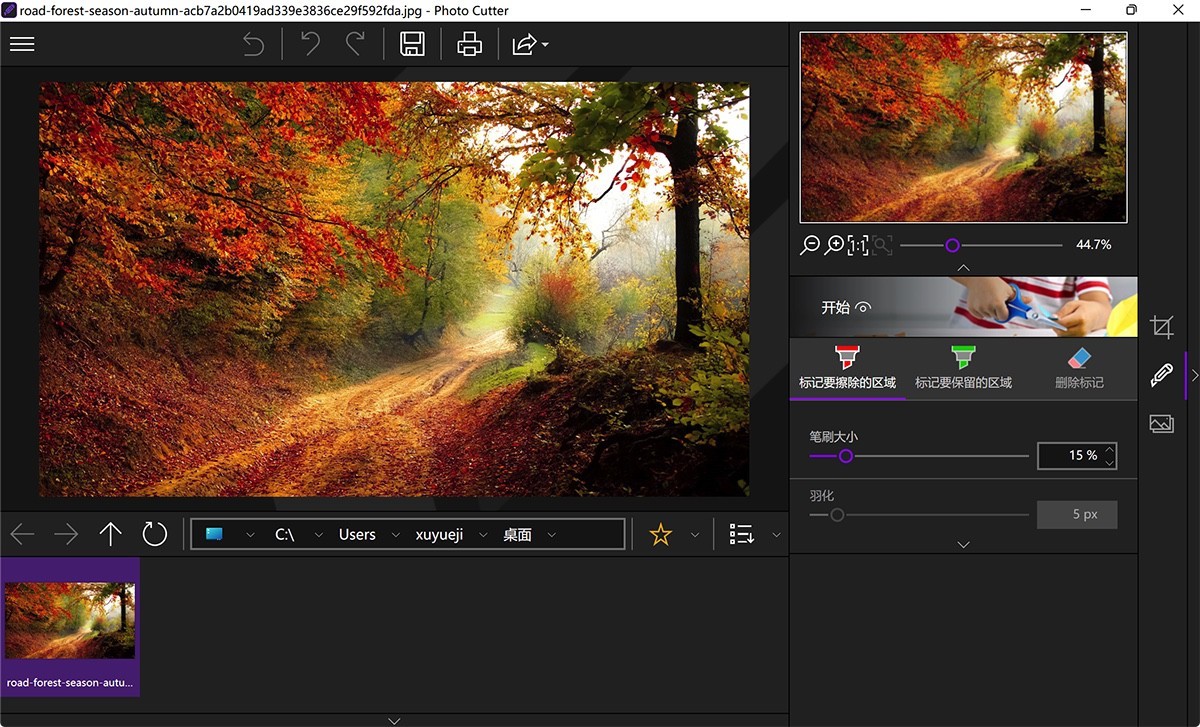Select the Photo Cutter knife tool
Image resolution: width=1200 pixels, height=727 pixels.
point(1161,375)
